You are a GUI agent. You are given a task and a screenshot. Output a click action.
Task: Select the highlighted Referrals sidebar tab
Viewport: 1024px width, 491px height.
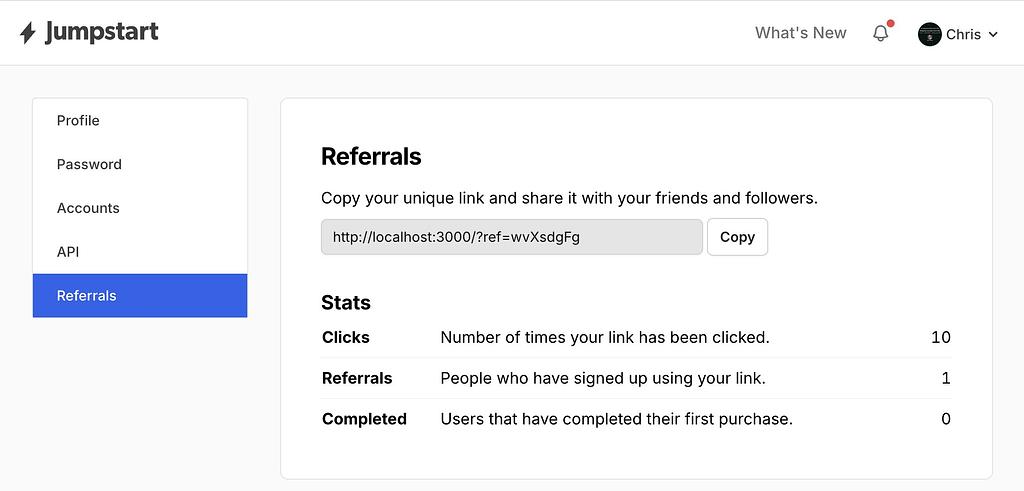tap(140, 296)
